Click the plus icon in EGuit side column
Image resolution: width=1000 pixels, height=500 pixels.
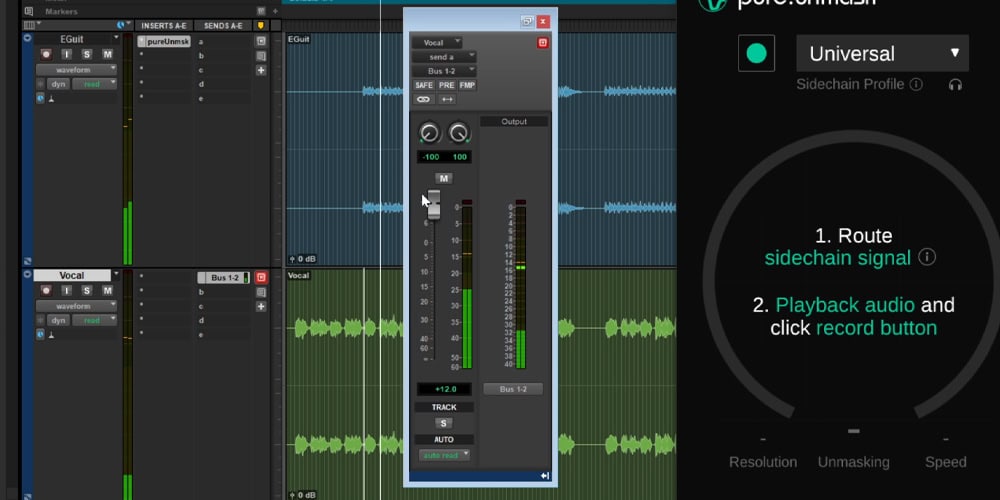click(x=261, y=70)
